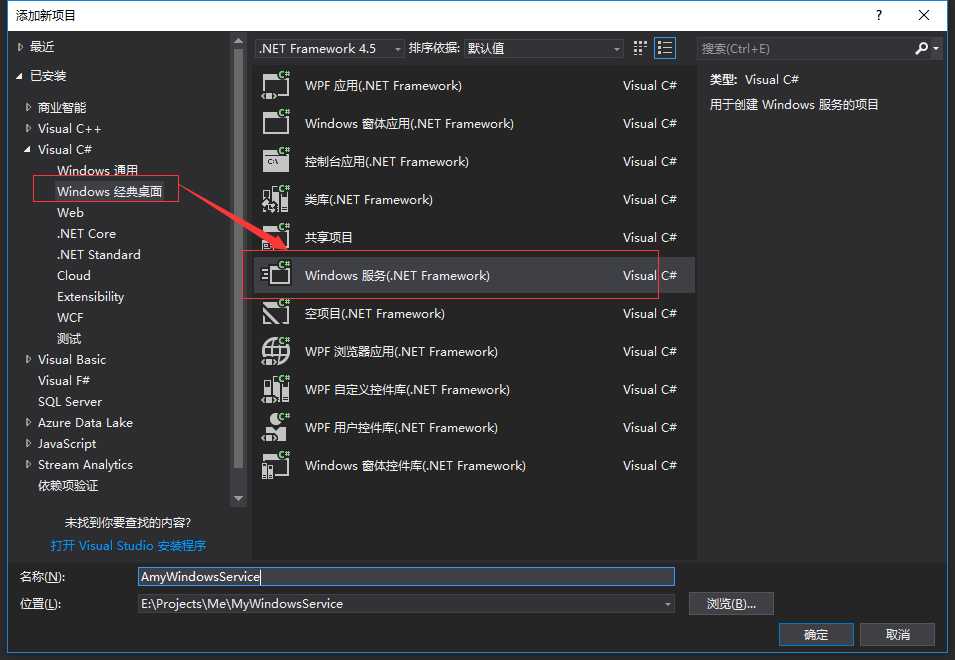The image size is (955, 660).
Task: Select Windows 通用 category
Action: (x=97, y=170)
